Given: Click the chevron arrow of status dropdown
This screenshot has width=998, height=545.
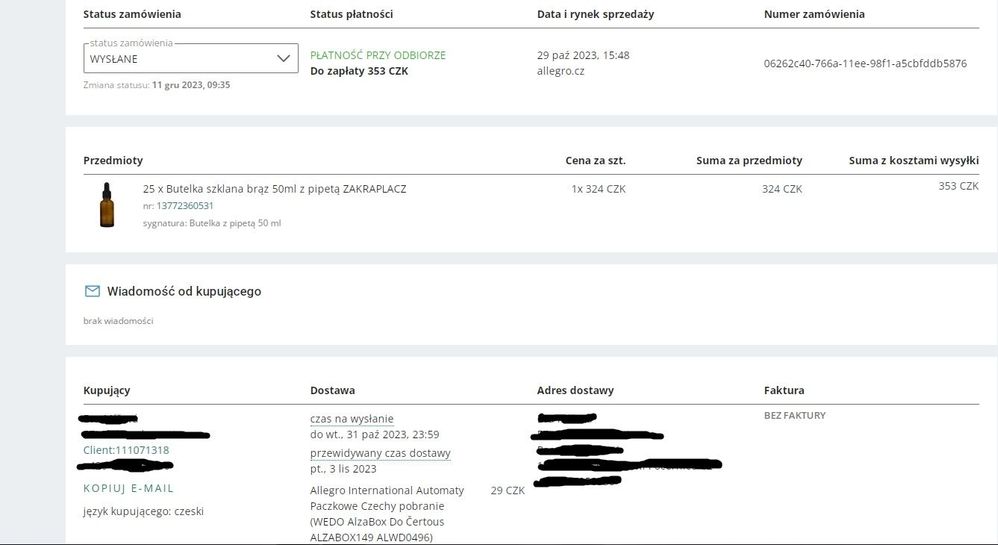Looking at the screenshot, I should tap(283, 59).
